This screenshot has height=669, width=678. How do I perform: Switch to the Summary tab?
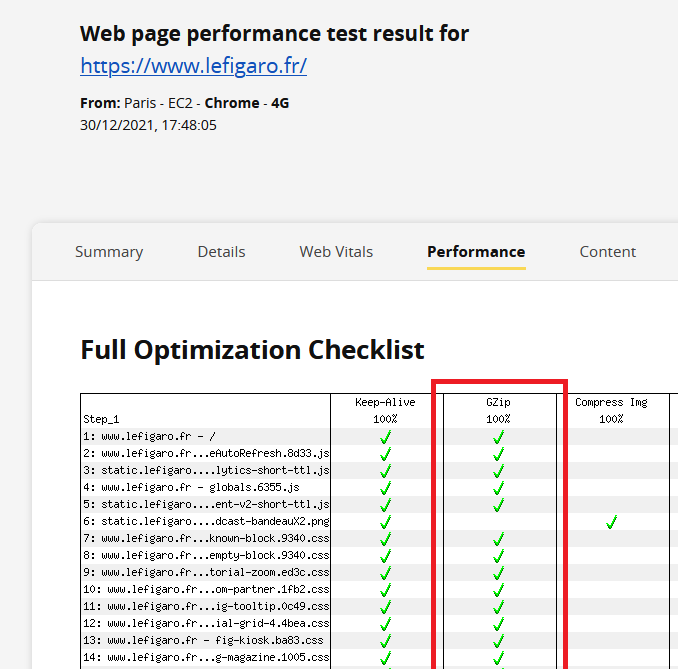(x=109, y=252)
